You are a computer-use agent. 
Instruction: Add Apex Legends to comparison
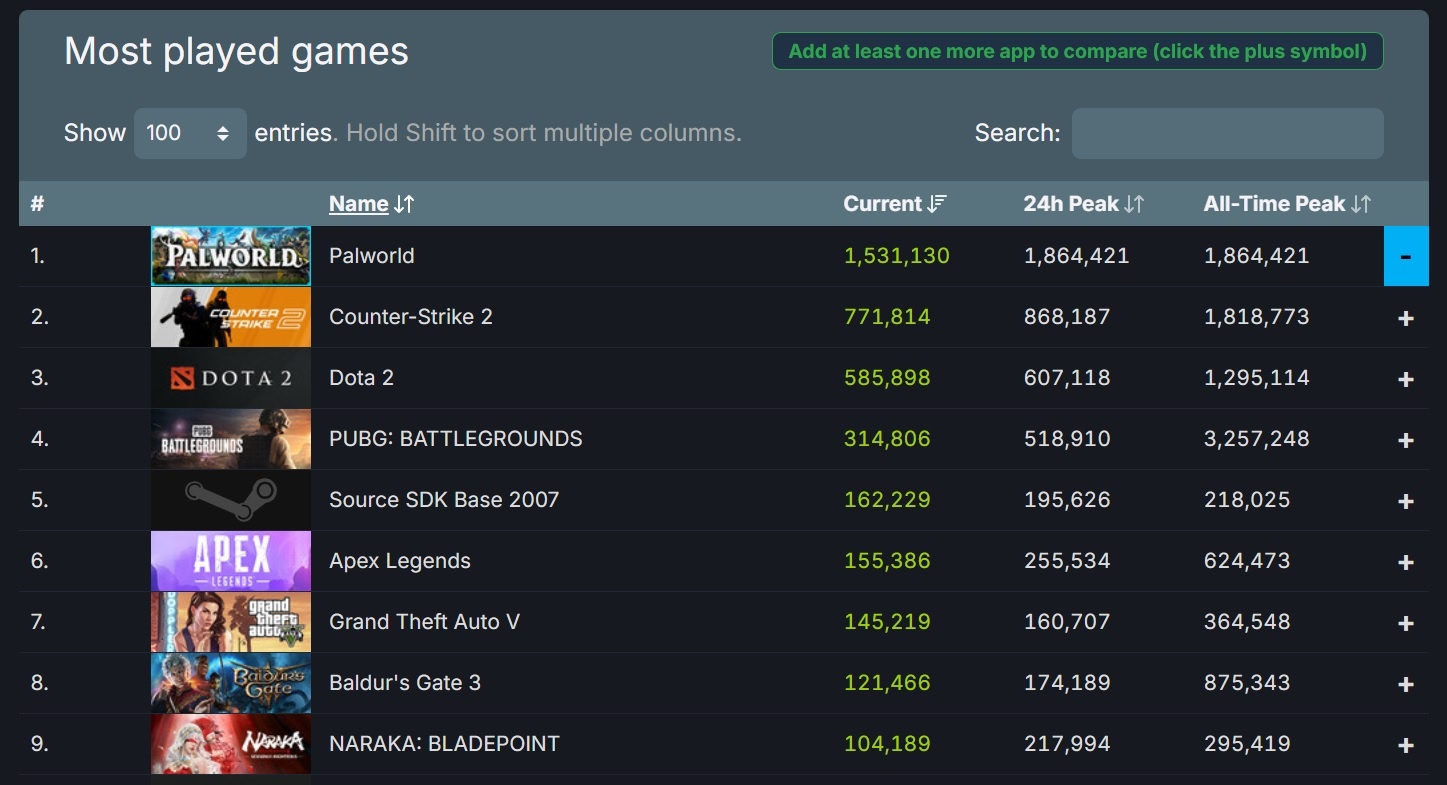pyautogui.click(x=1406, y=561)
